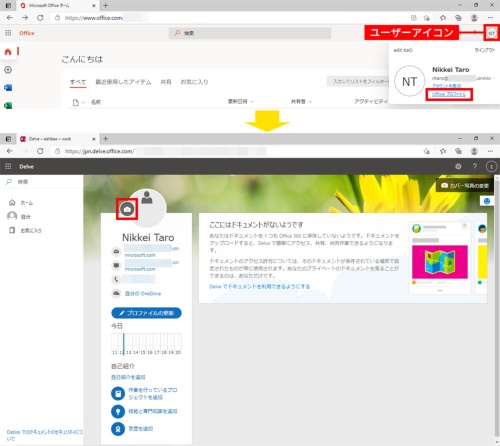The image size is (500, 446).
Task: Open 自分の OneDrive link
Action: [143, 294]
